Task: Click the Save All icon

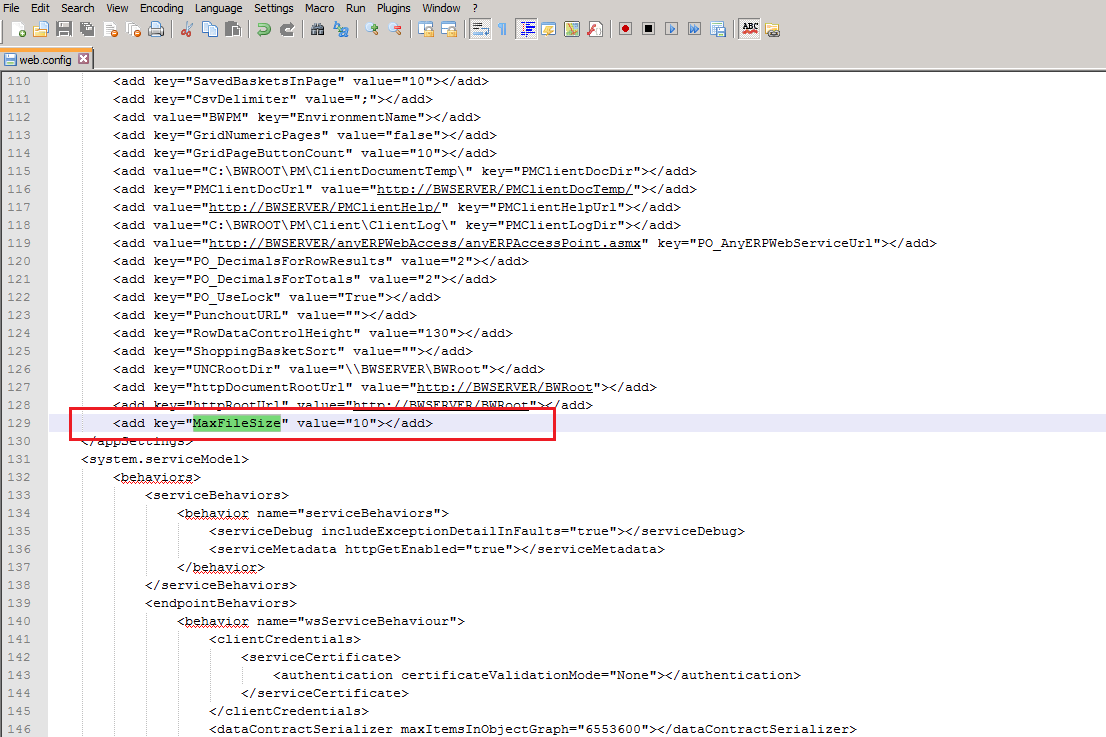Action: (x=87, y=30)
